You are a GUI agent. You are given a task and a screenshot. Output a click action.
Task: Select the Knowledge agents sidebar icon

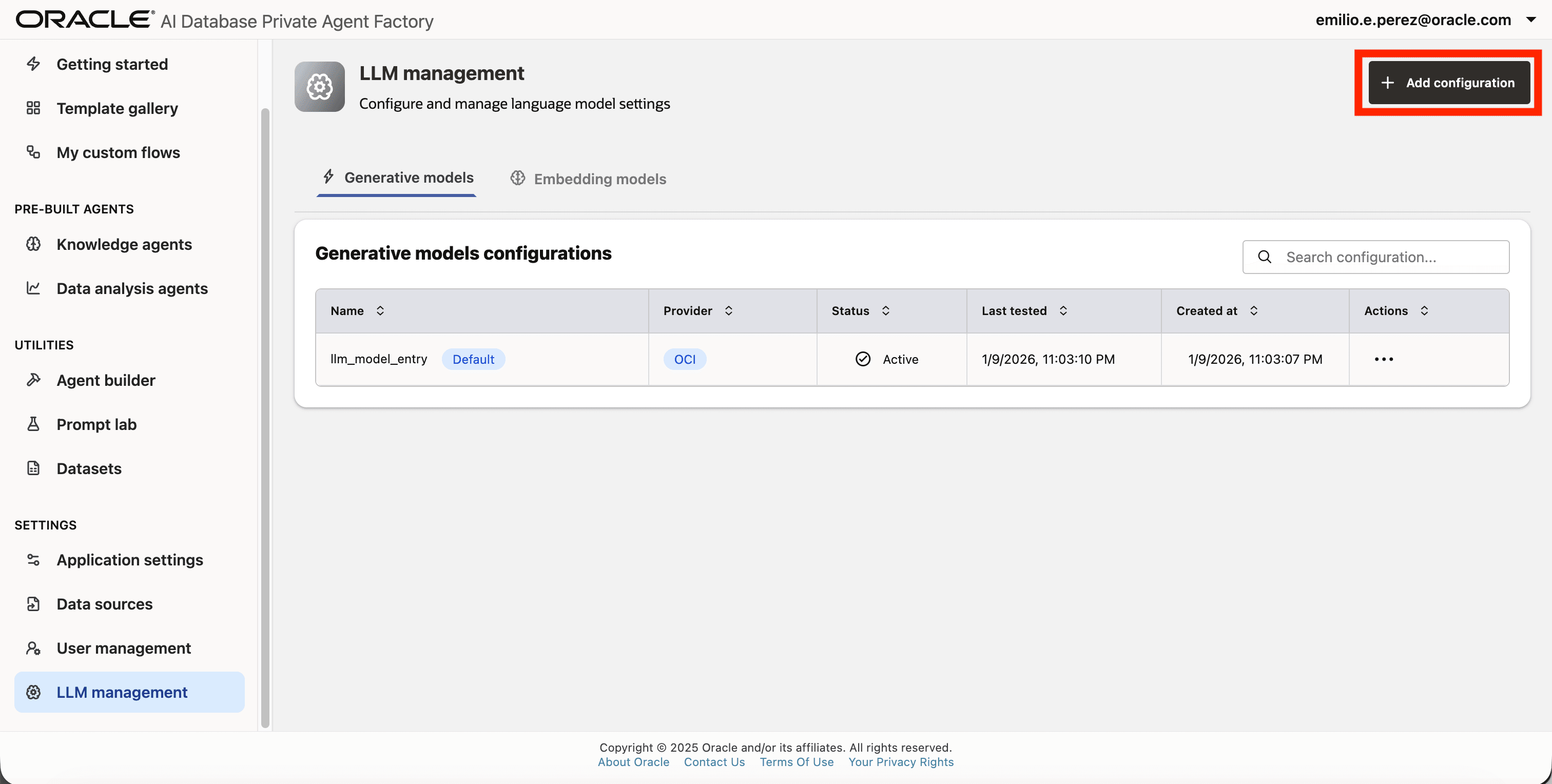pyautogui.click(x=33, y=244)
